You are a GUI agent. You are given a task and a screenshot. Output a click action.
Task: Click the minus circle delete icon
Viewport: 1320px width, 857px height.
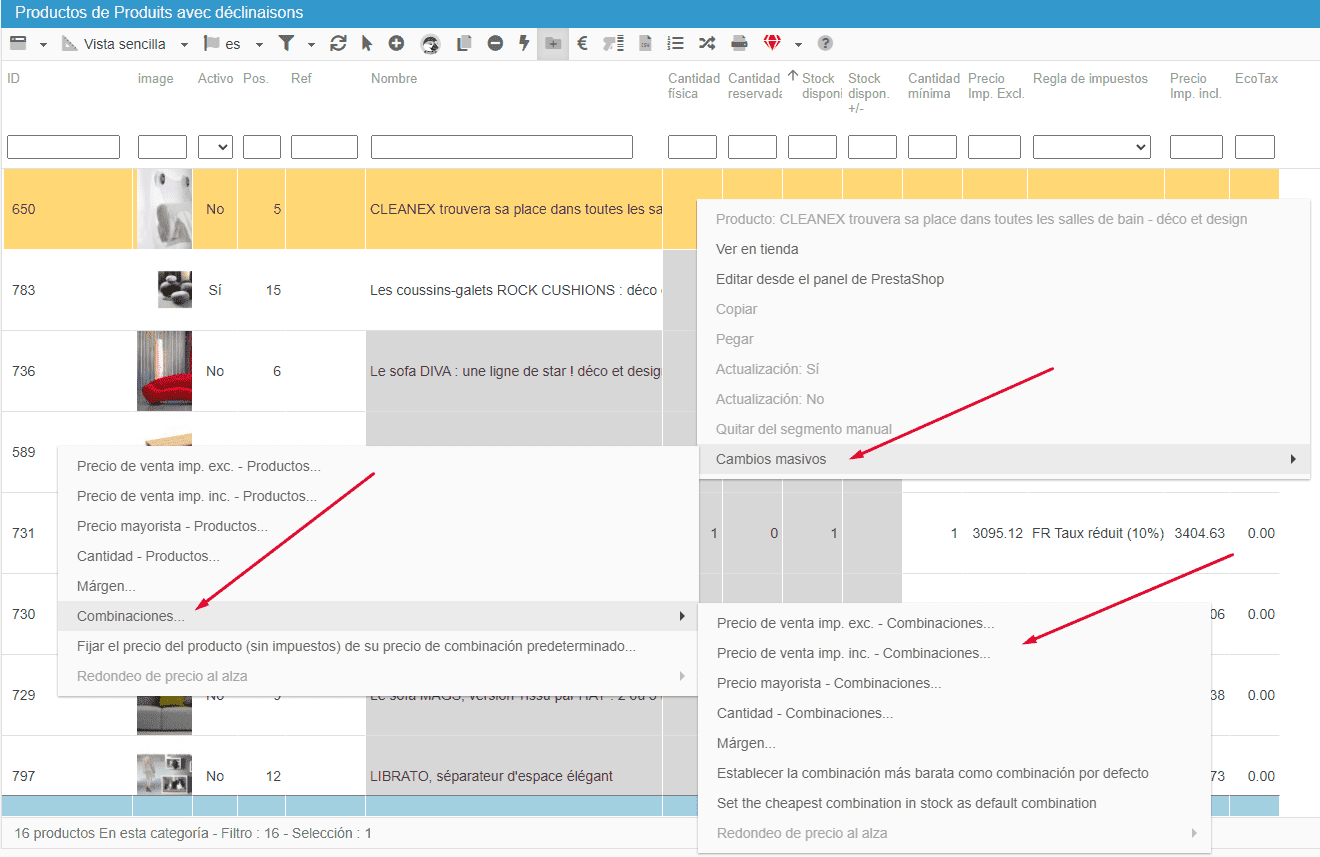(x=496, y=43)
